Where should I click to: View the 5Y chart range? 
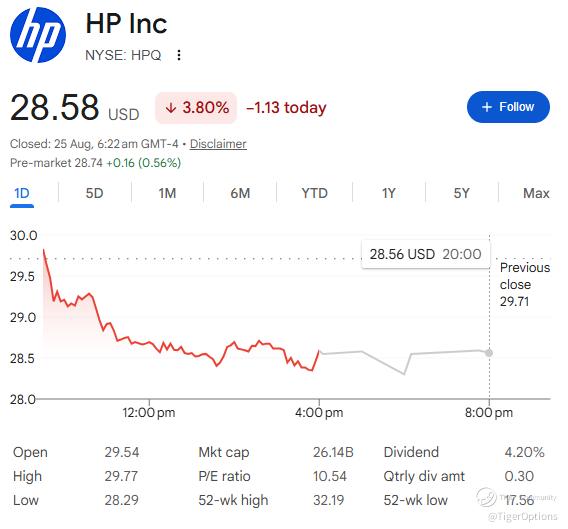coord(462,193)
